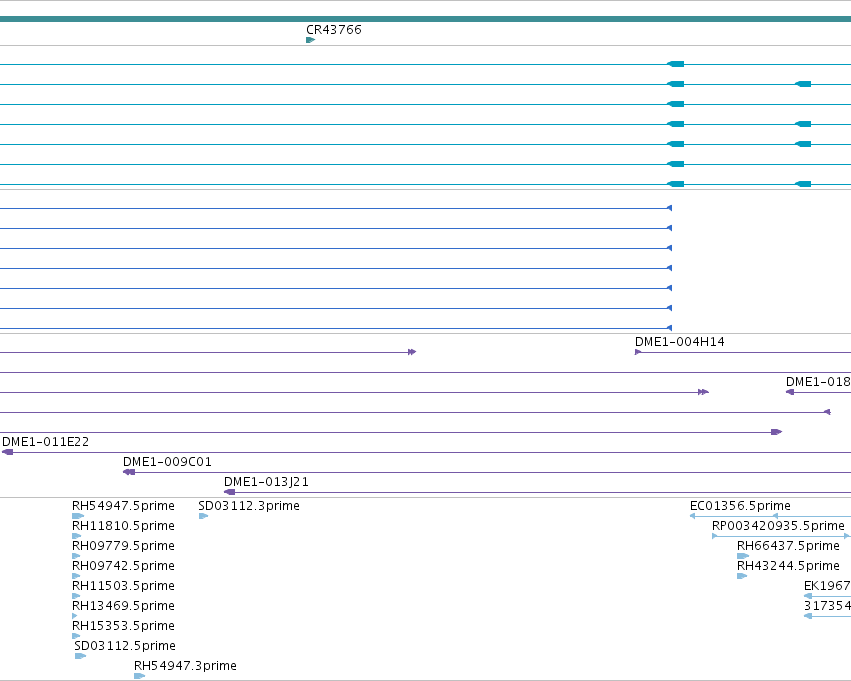Select the glyph below SD03112.5prime
Image resolution: width=851 pixels, height=681 pixels.
[80, 656]
